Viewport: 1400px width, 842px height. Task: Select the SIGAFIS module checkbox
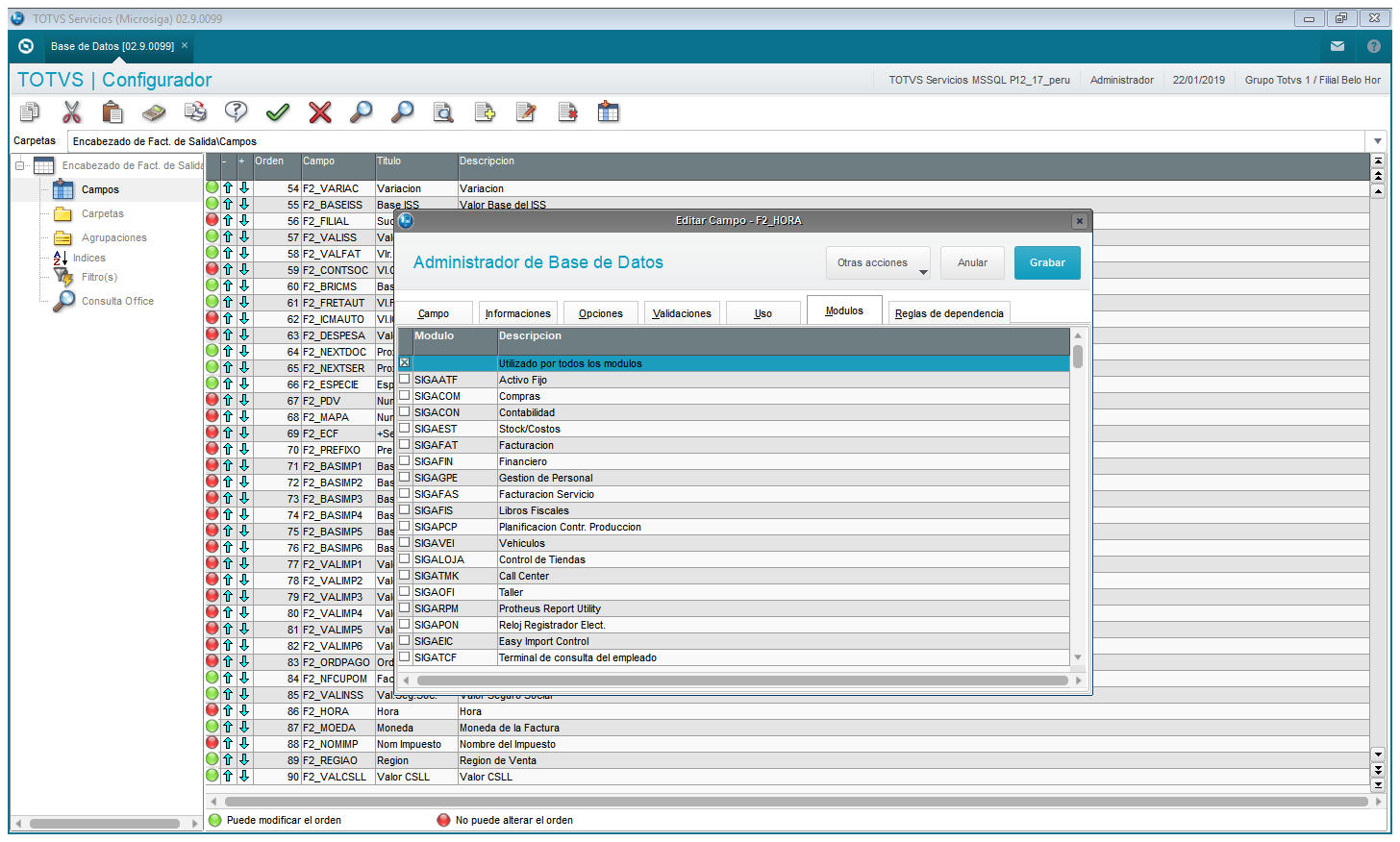pos(405,509)
